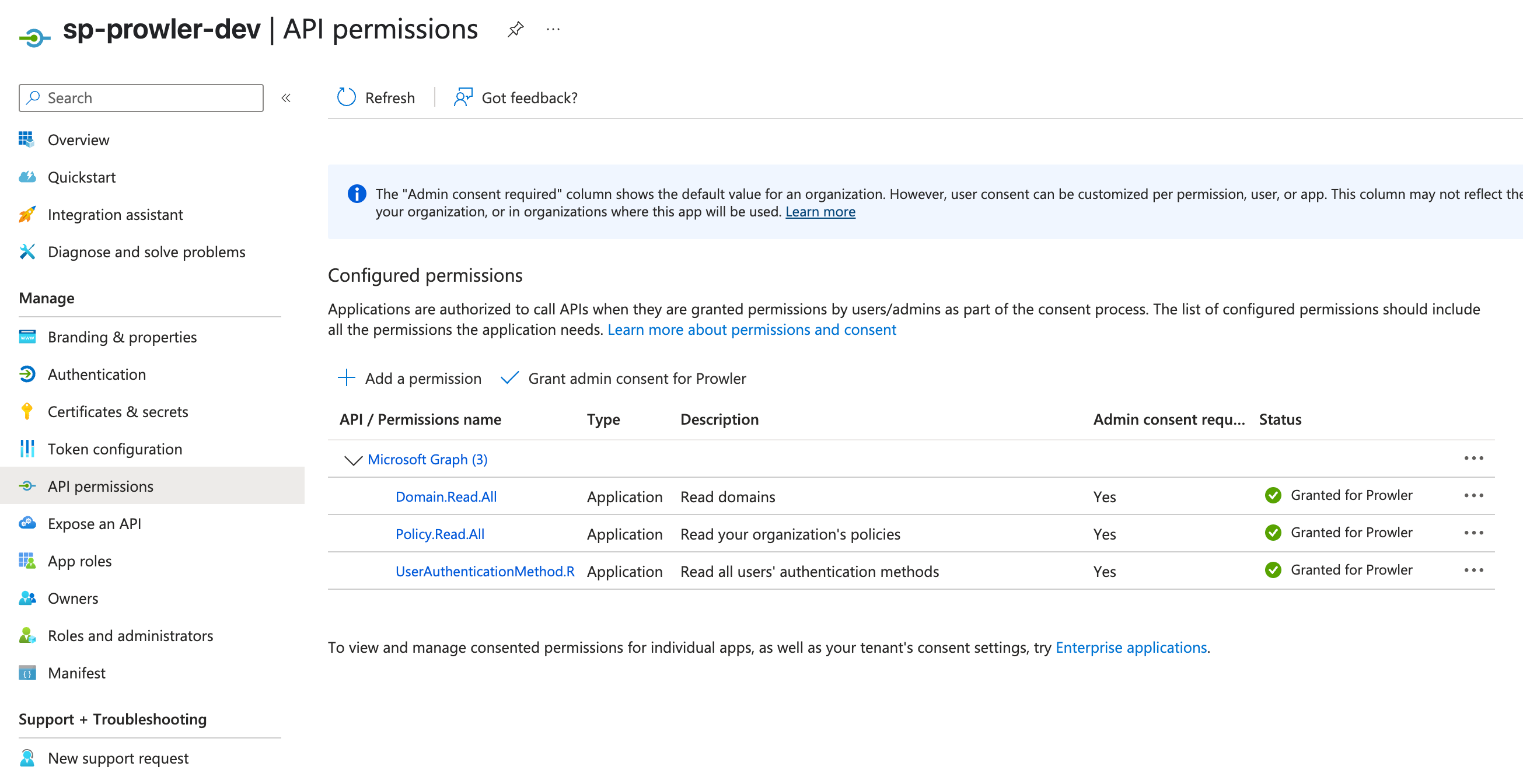Click Grant admin consent for Prowler

[623, 378]
